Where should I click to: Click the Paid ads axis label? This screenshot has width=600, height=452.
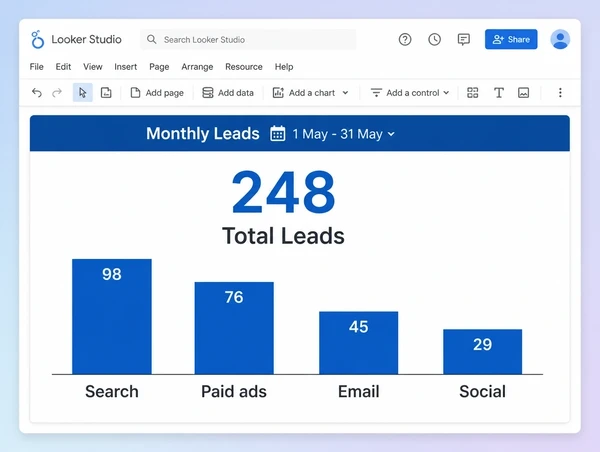[234, 392]
